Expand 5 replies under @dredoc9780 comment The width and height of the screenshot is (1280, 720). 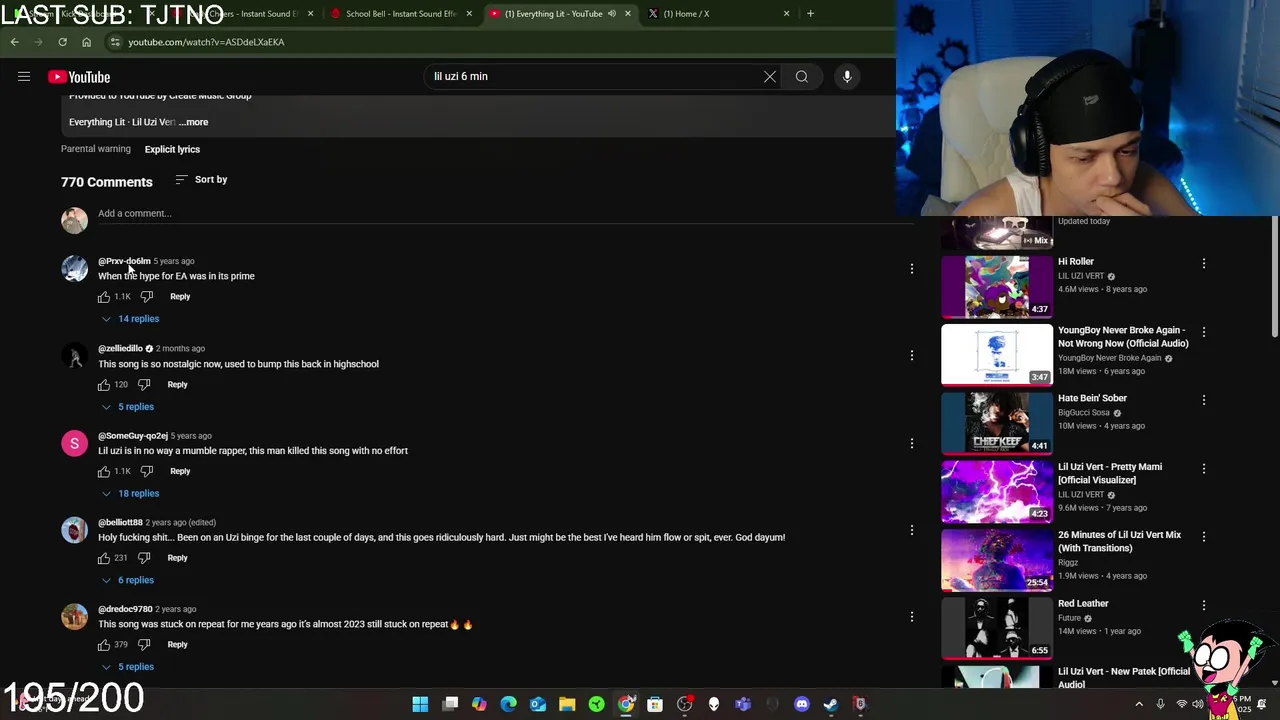point(127,667)
